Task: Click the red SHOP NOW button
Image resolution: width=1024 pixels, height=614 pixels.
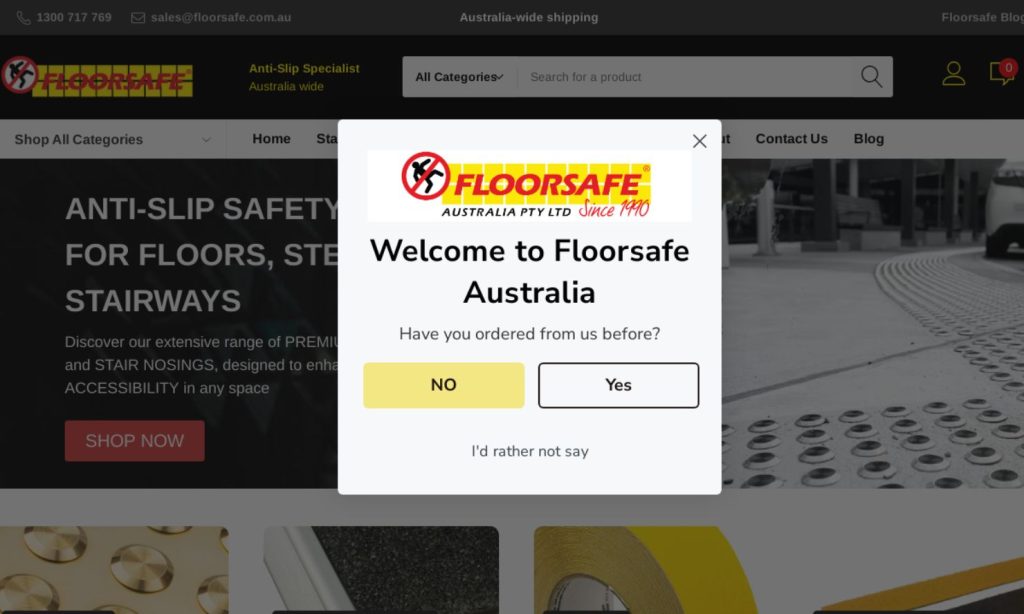Action: 135,441
